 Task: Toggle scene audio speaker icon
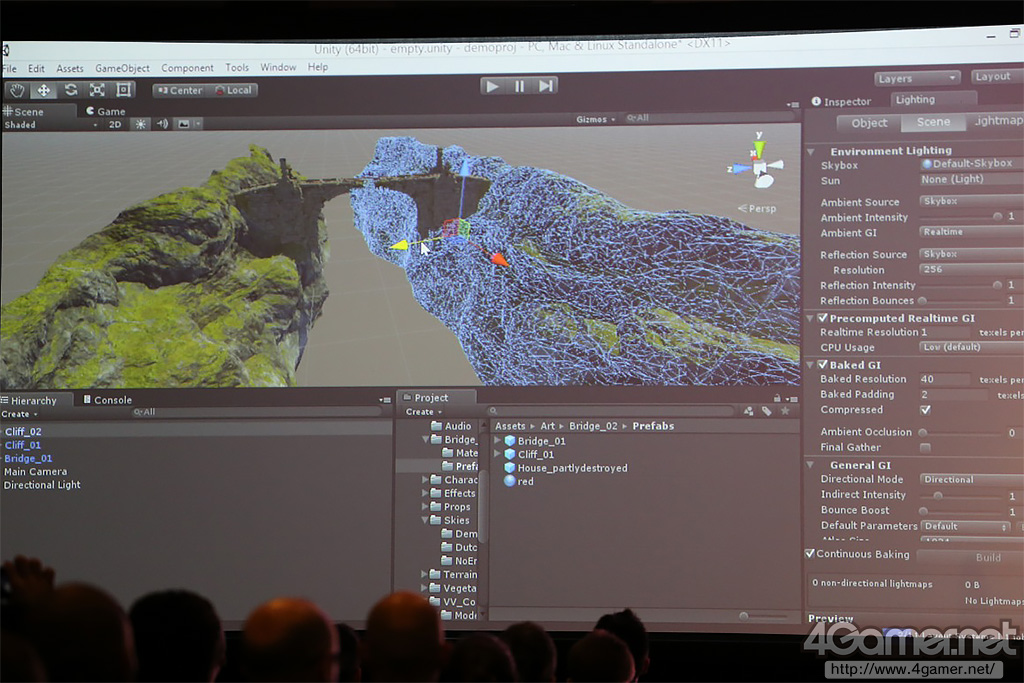click(162, 124)
